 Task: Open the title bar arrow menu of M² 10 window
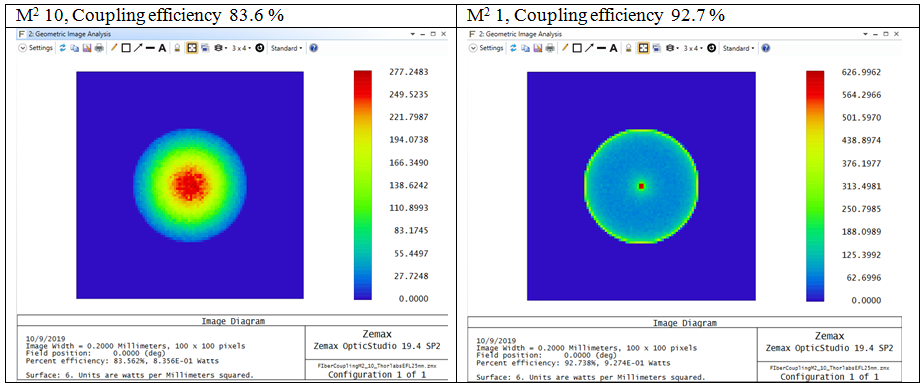pyautogui.click(x=412, y=34)
